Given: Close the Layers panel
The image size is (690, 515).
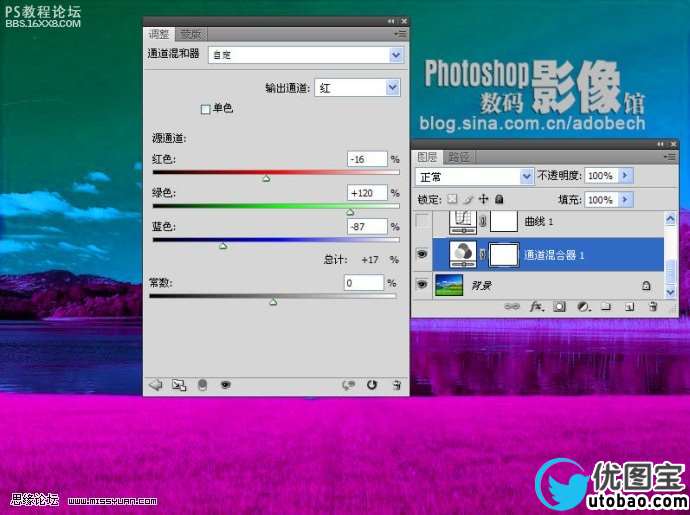Looking at the screenshot, I should coord(673,144).
